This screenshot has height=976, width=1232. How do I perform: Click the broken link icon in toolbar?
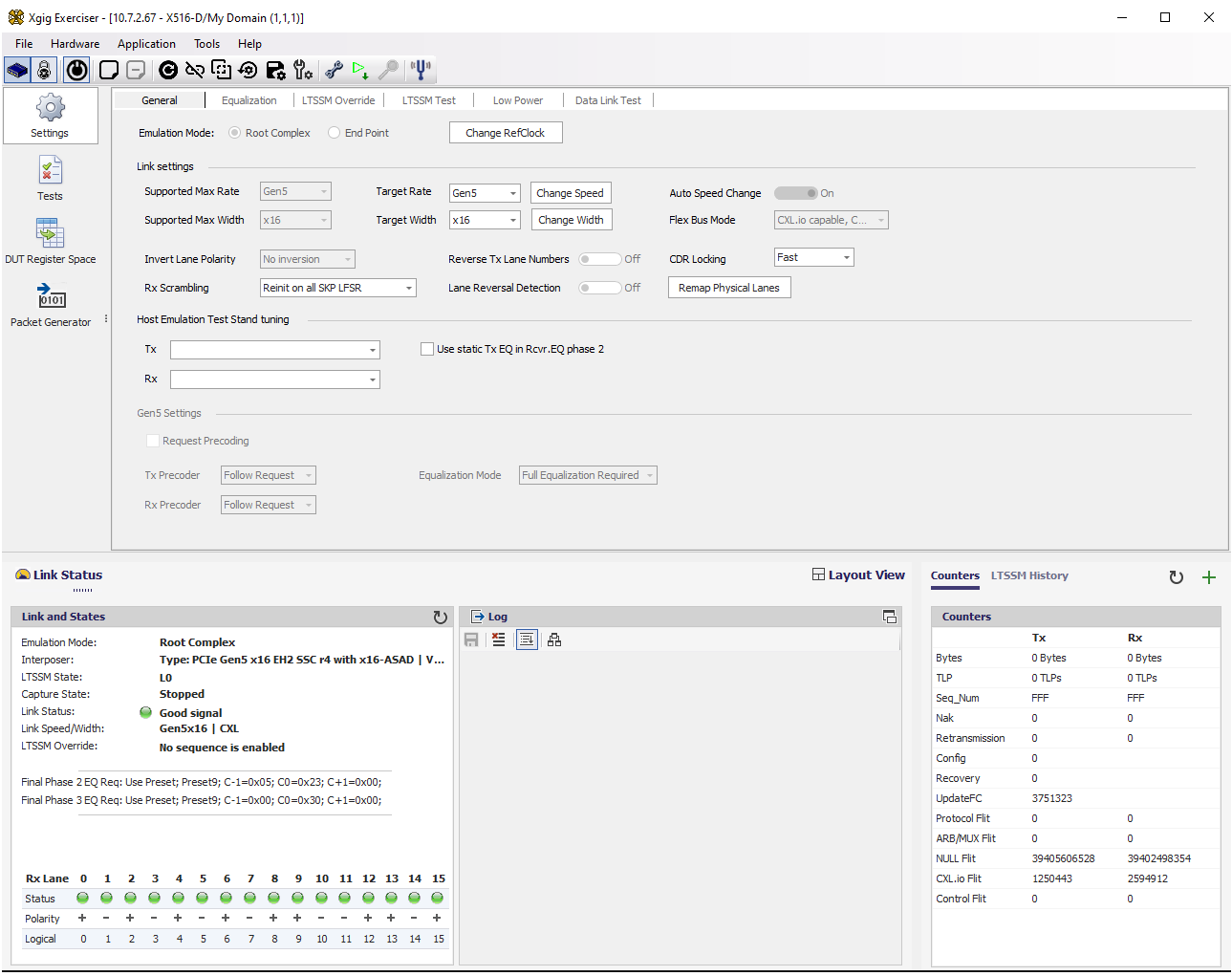195,70
